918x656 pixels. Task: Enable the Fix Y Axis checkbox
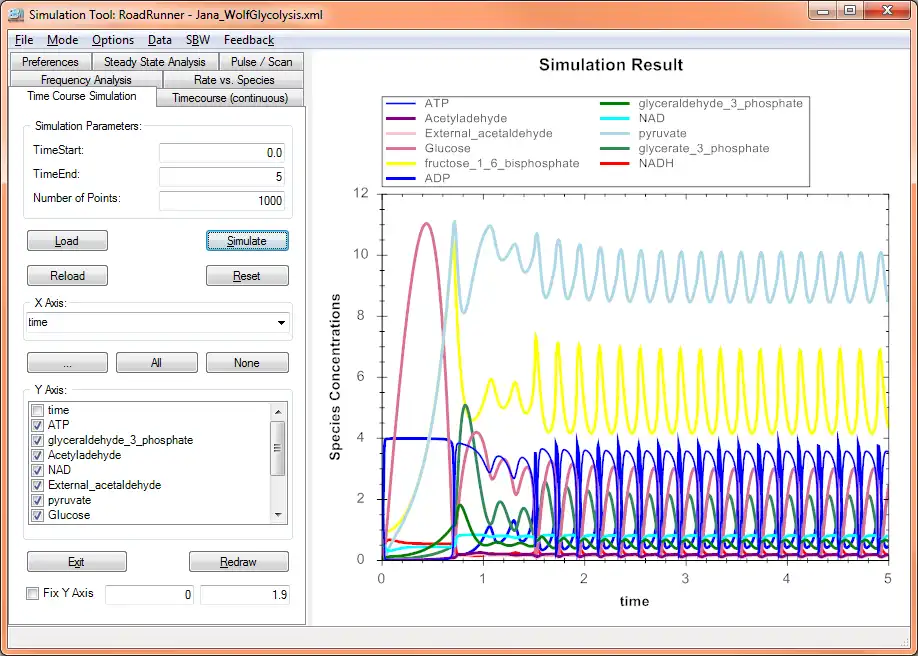pyautogui.click(x=33, y=593)
